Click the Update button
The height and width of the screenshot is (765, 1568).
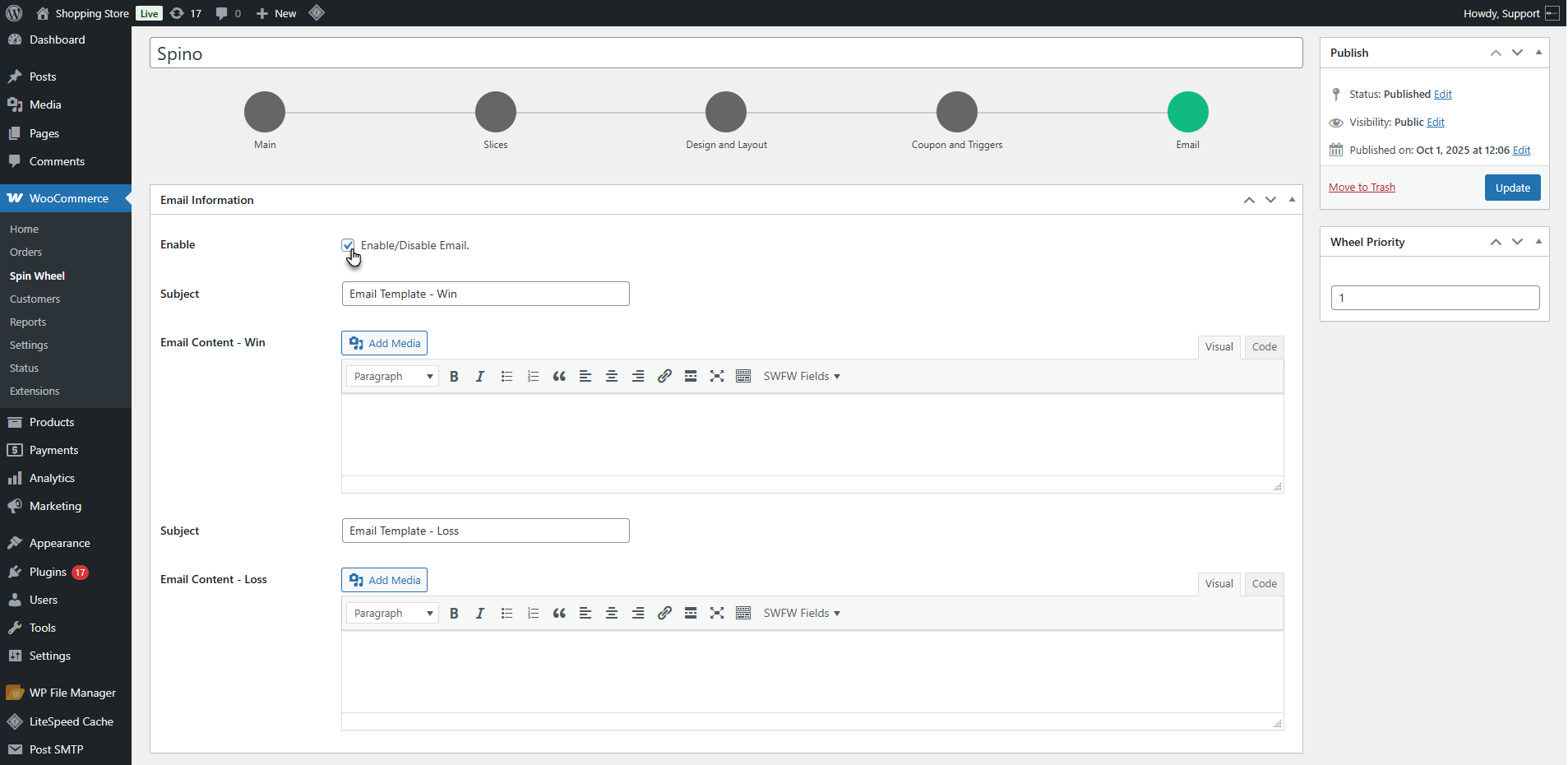(x=1512, y=188)
